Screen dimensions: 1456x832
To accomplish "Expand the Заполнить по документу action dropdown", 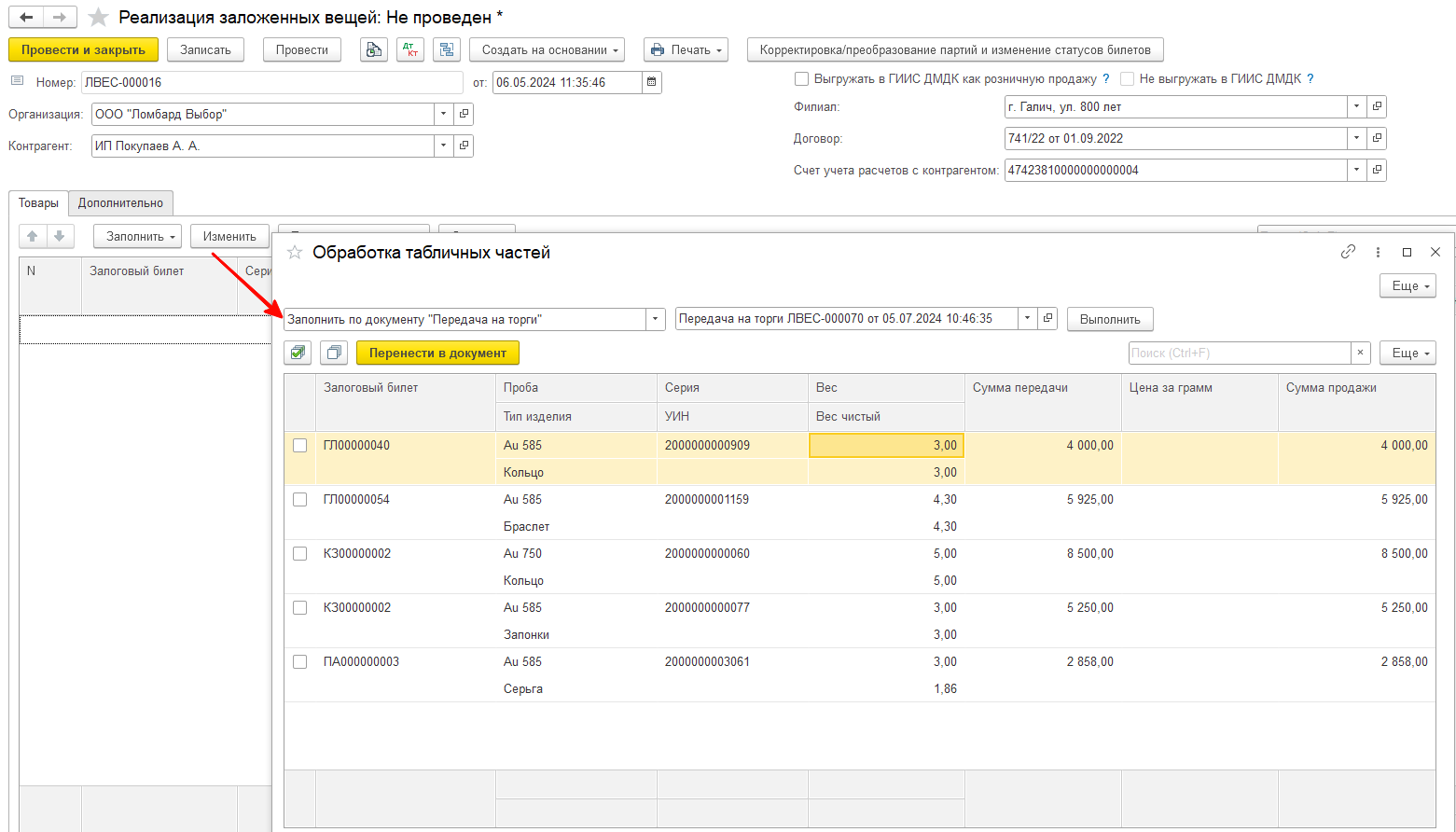I will tap(656, 319).
